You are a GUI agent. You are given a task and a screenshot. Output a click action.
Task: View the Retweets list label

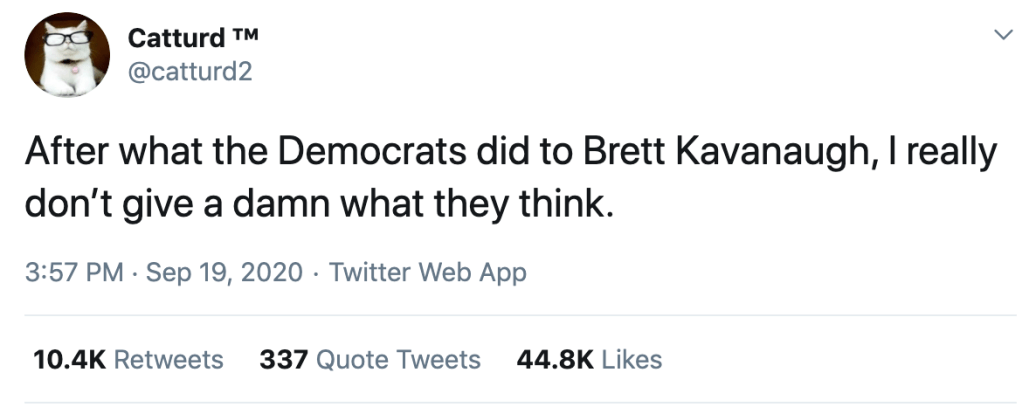[168, 359]
